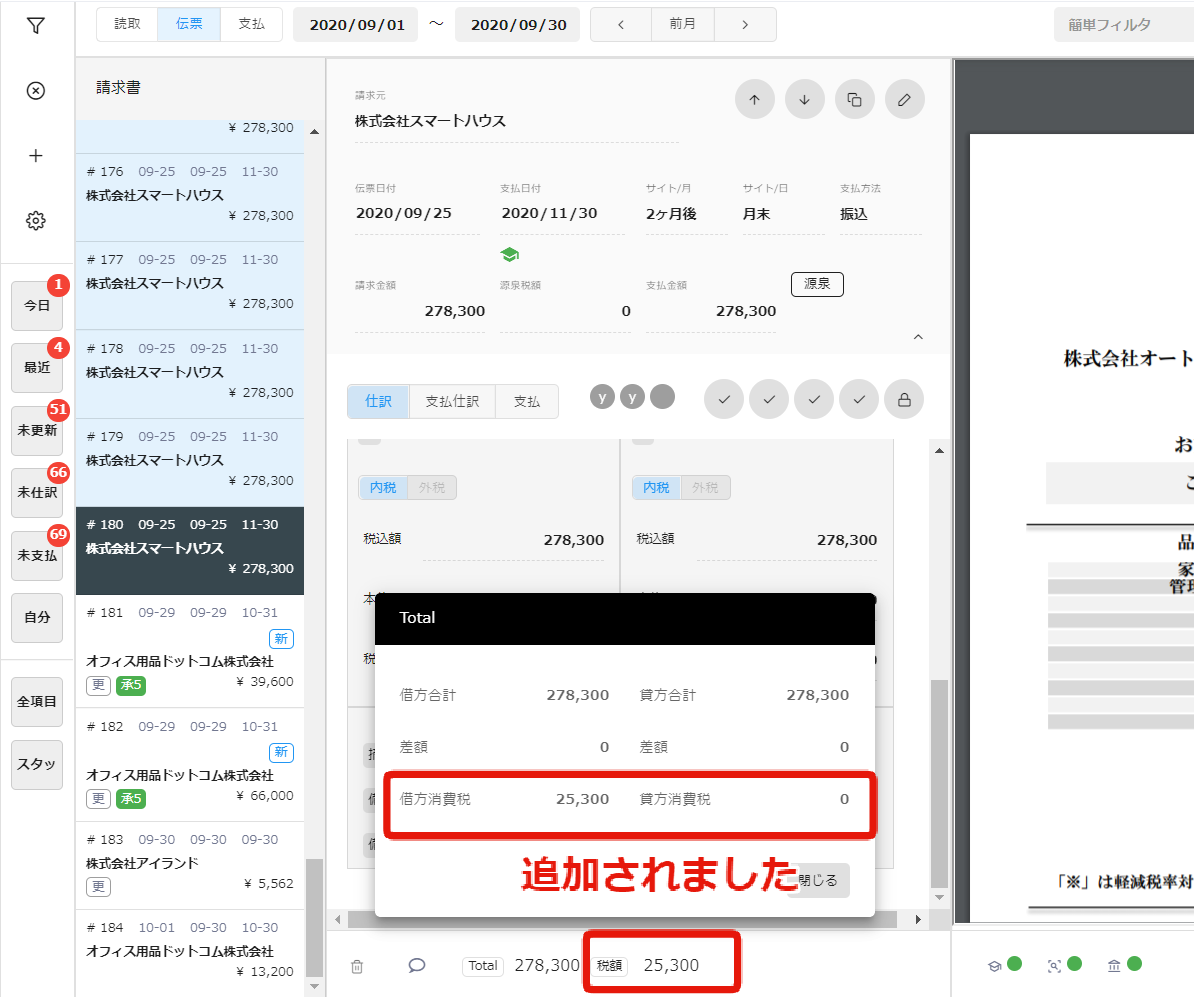
Task: Select the 支払仕訳 tab
Action: 452,401
